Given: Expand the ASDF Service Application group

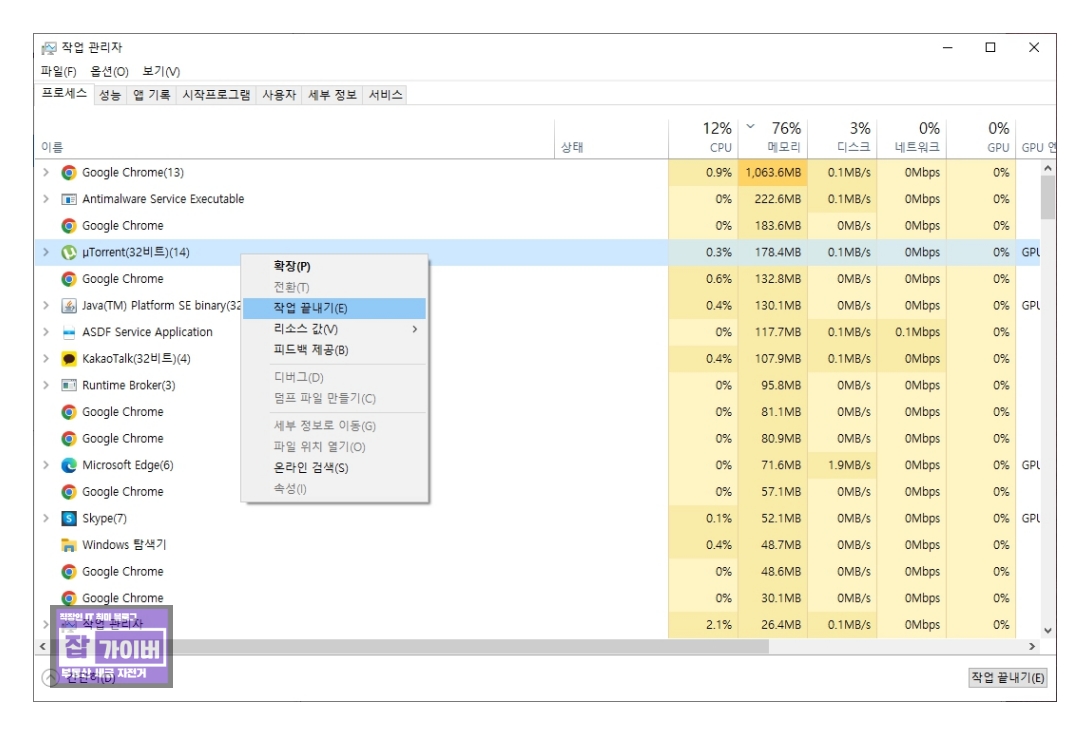Looking at the screenshot, I should tap(46, 332).
